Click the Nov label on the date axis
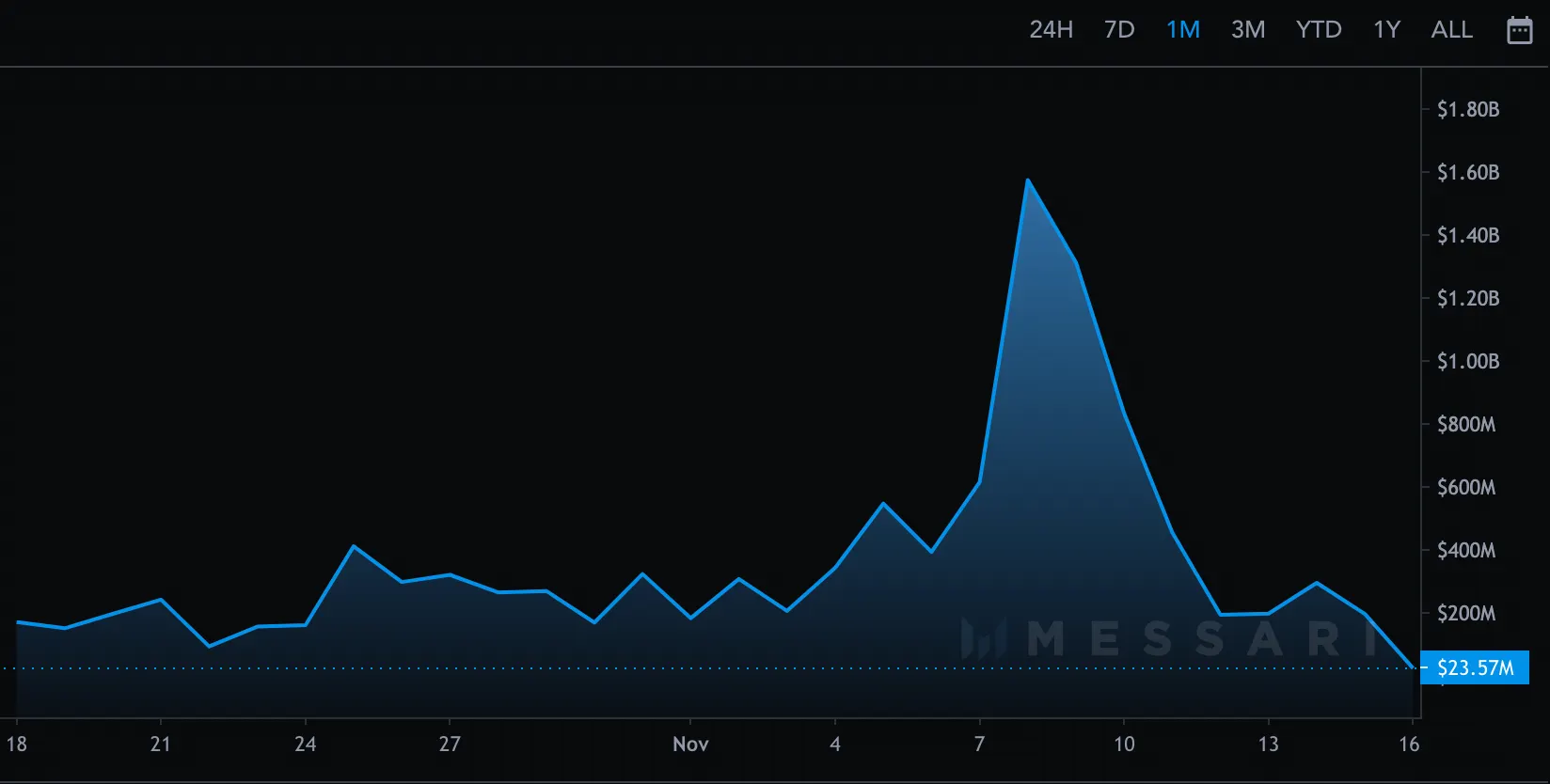The width and height of the screenshot is (1550, 784). (690, 745)
